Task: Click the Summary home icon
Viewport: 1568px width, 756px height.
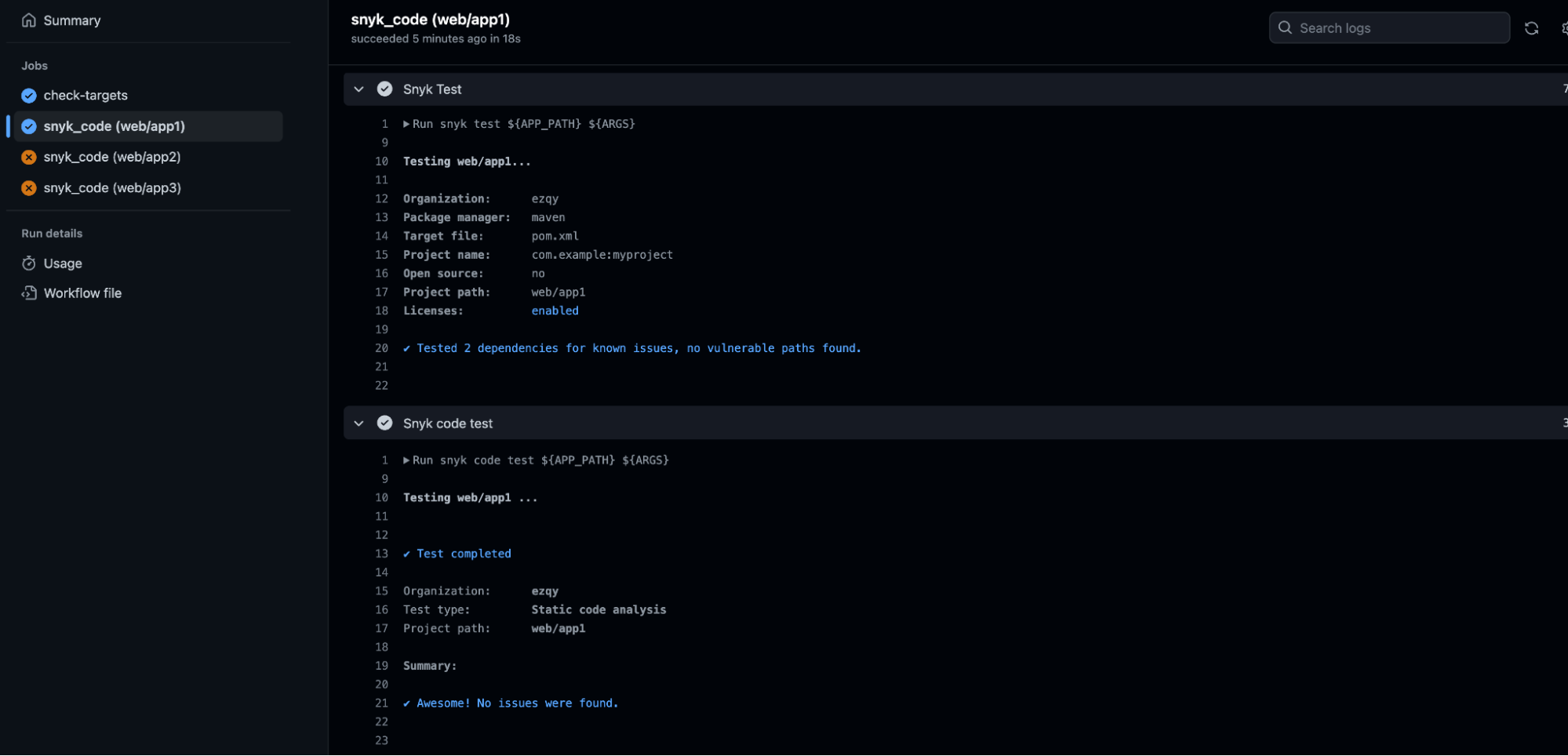Action: pyautogui.click(x=29, y=20)
